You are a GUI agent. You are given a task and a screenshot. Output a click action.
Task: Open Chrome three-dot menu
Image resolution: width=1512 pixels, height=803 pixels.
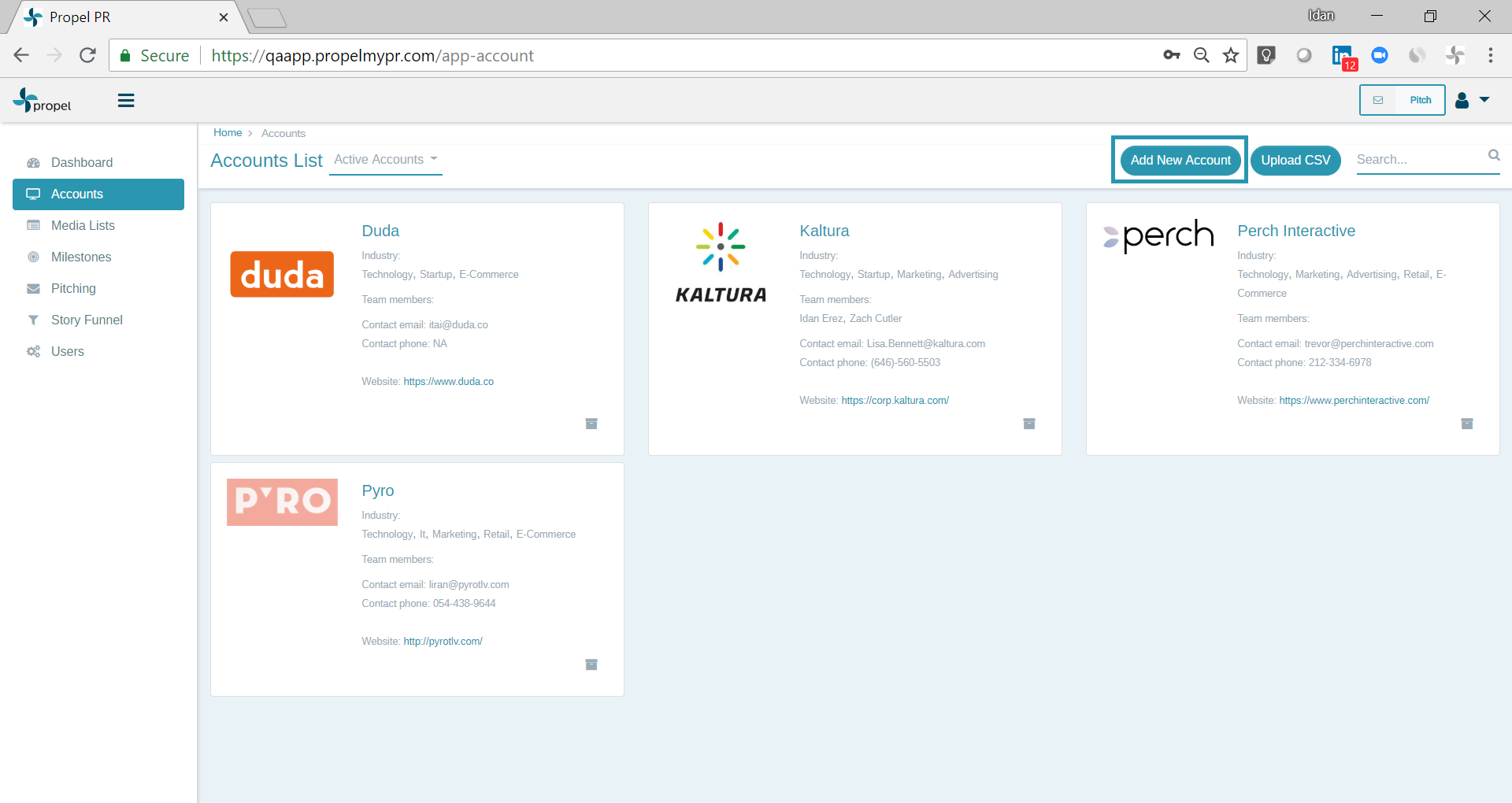coord(1491,55)
